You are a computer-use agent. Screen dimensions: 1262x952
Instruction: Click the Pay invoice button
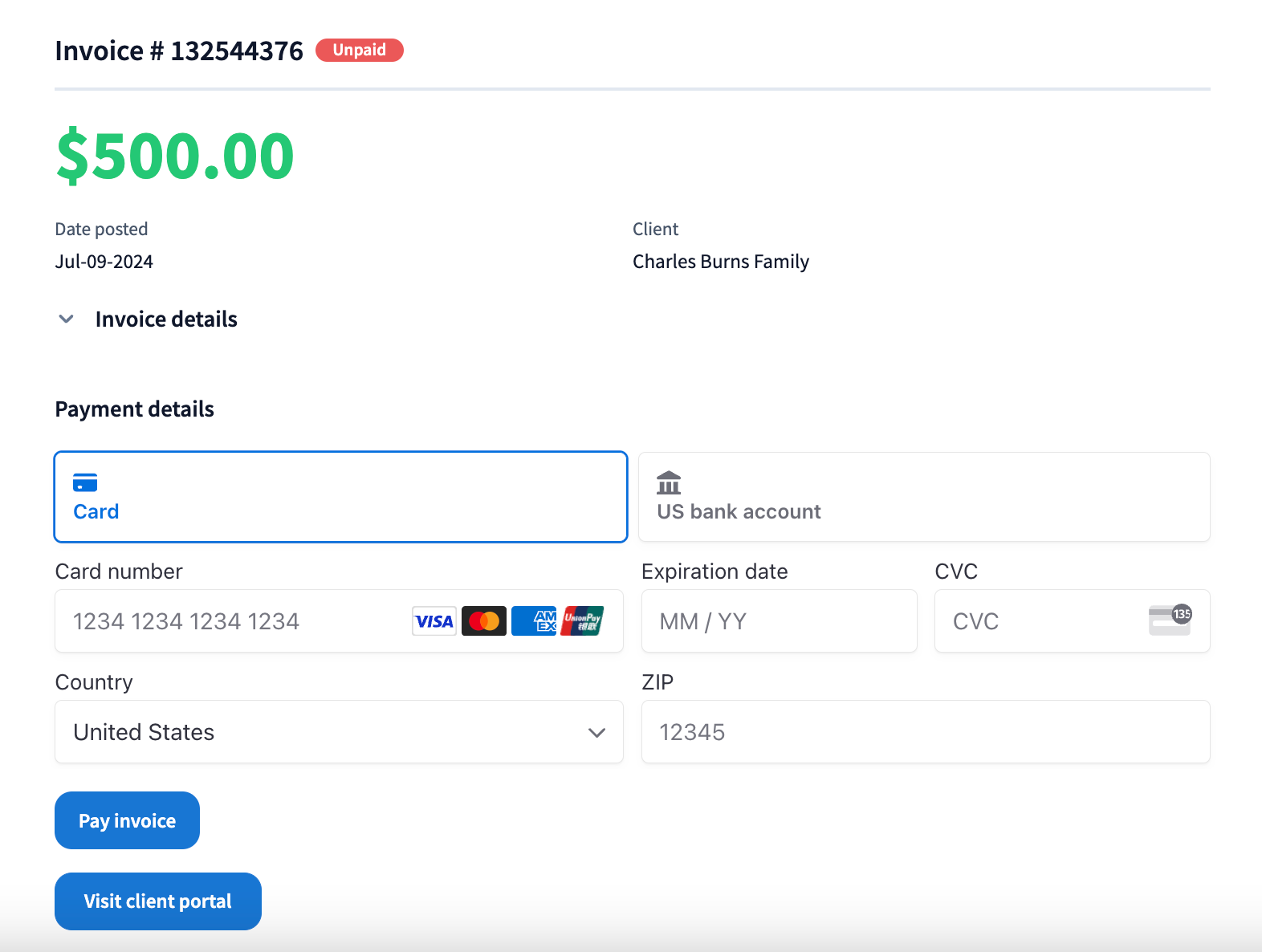127,820
